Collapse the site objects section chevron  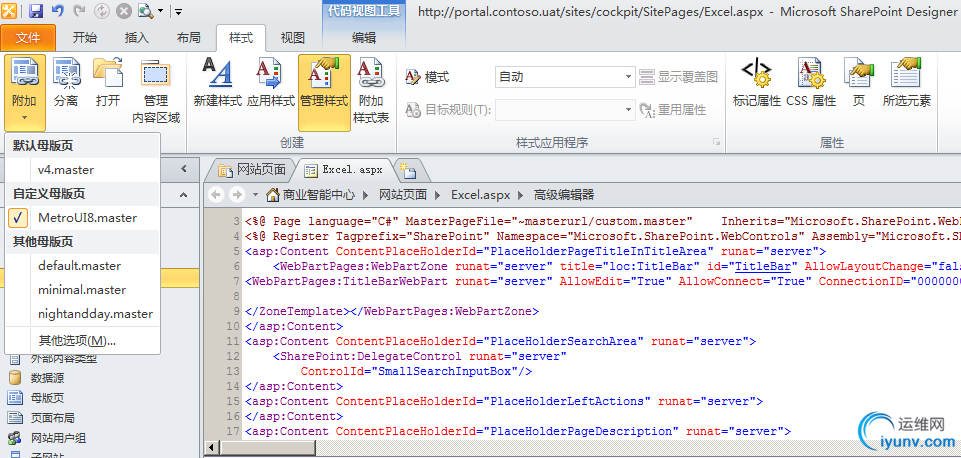[184, 195]
